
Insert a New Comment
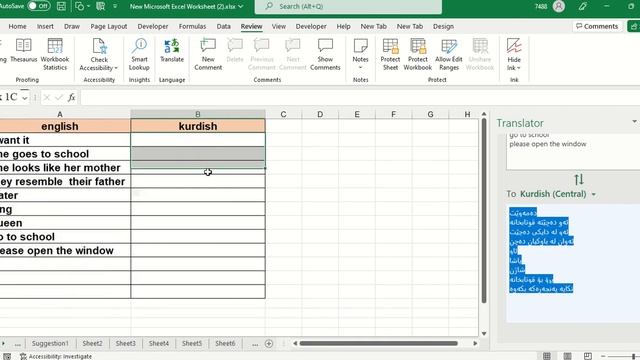(208, 54)
